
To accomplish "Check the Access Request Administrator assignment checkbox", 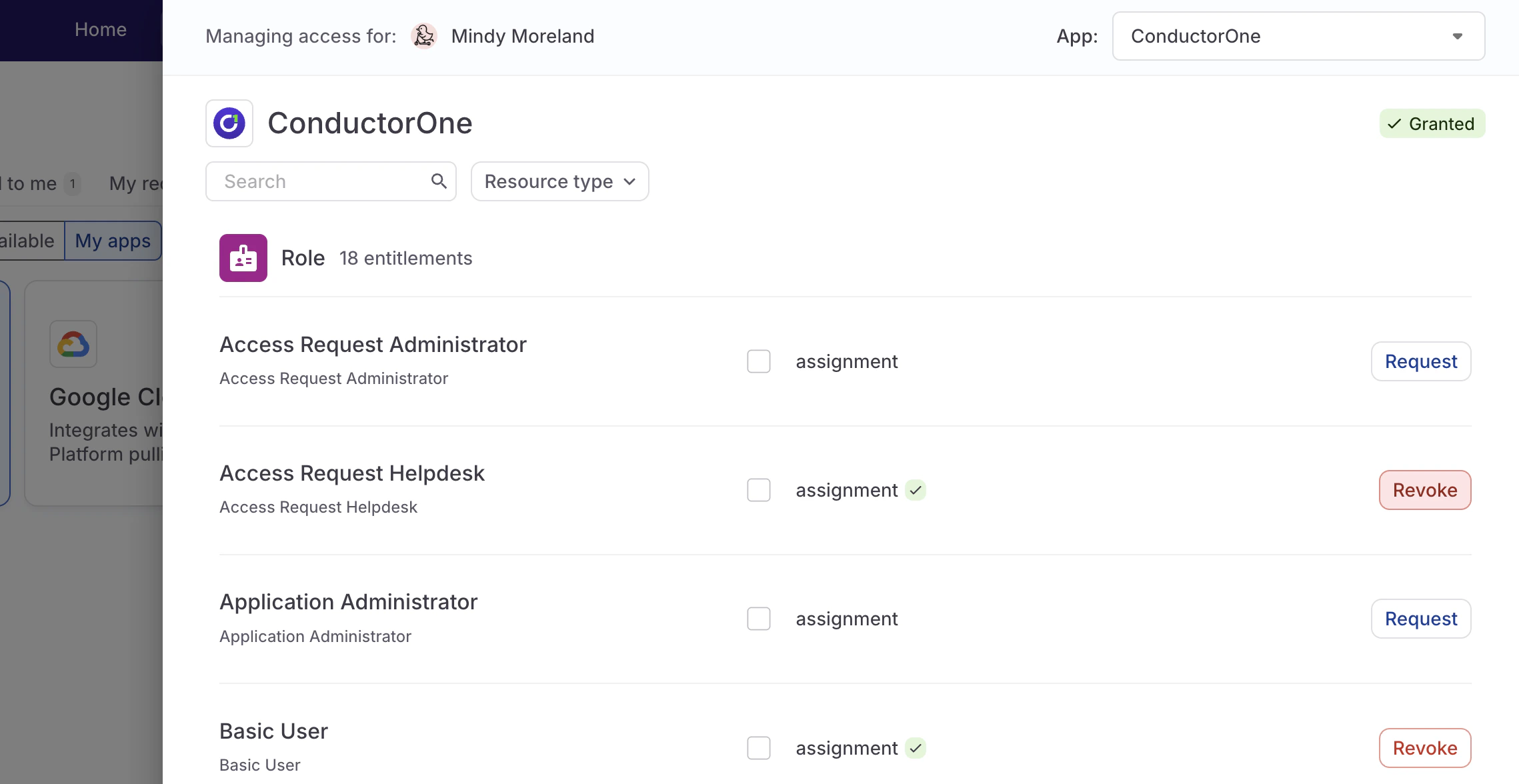I will (x=758, y=361).
